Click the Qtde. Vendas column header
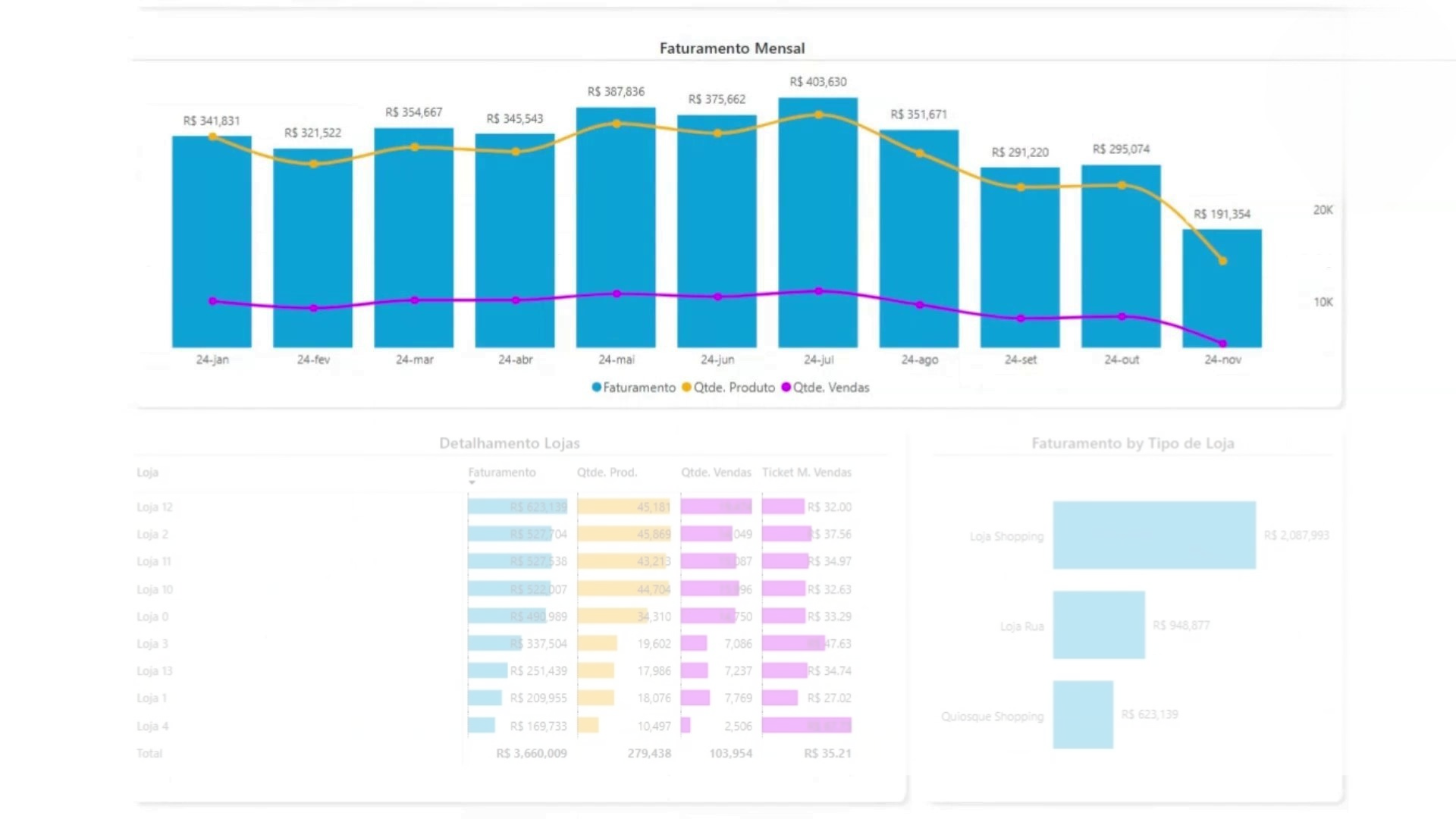 point(715,472)
